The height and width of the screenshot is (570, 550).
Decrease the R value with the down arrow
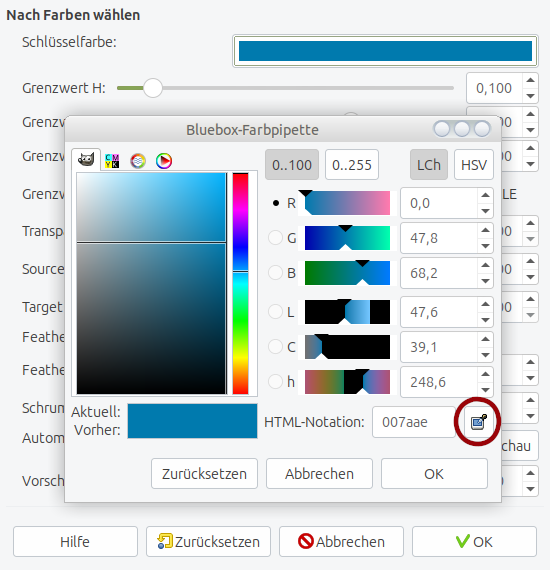[485, 211]
